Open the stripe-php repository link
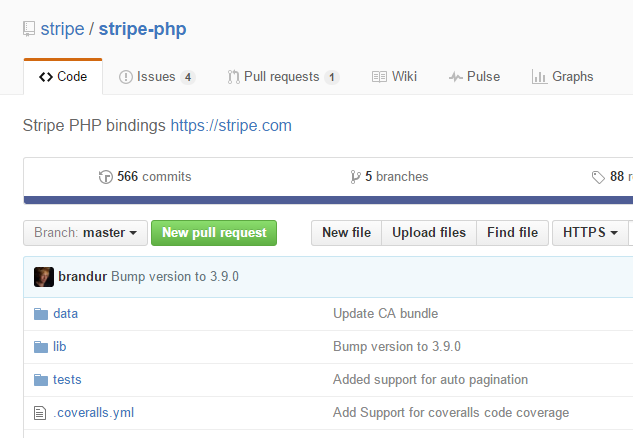This screenshot has height=438, width=633. click(143, 29)
